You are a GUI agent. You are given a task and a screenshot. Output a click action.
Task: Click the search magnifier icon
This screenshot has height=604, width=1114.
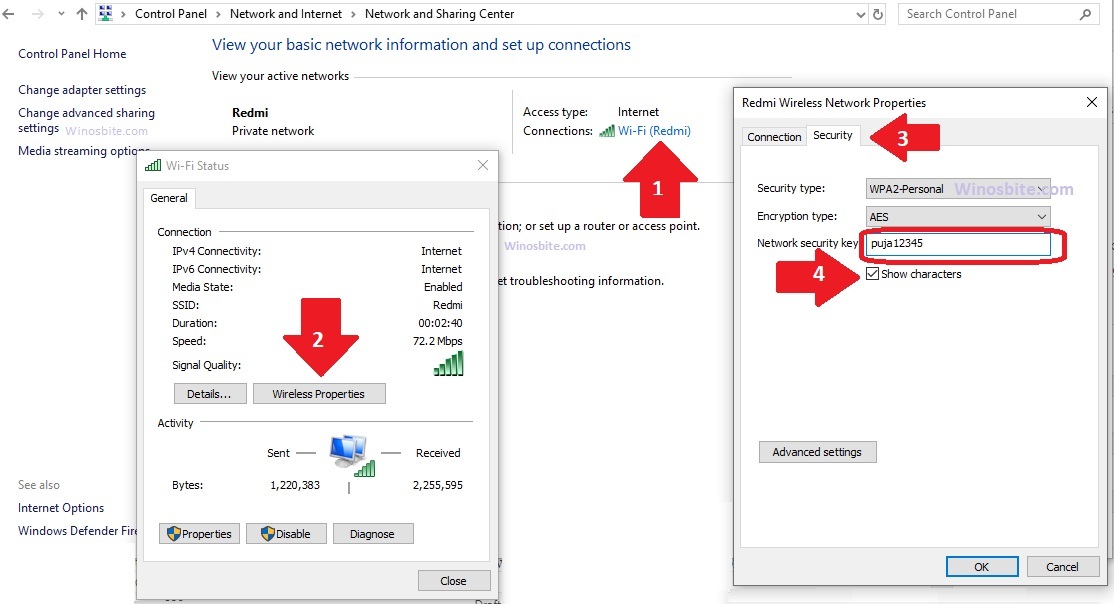(x=1086, y=15)
